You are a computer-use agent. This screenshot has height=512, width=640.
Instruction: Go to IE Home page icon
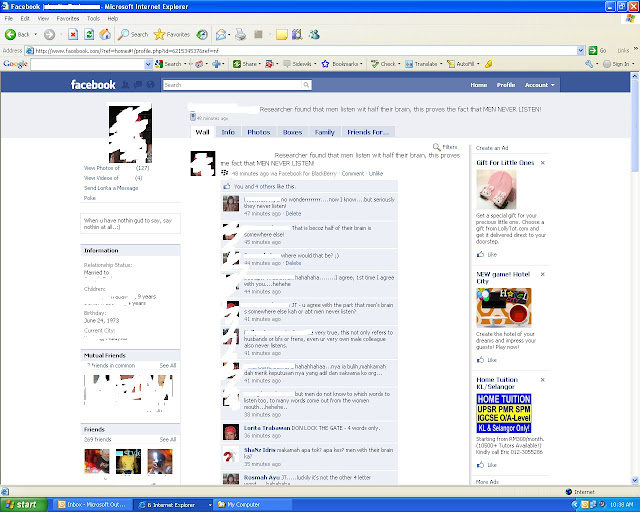pos(105,35)
